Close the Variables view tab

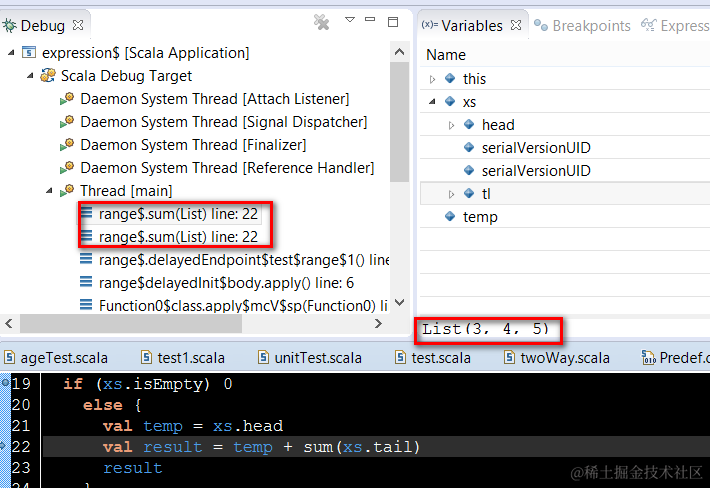point(516,25)
